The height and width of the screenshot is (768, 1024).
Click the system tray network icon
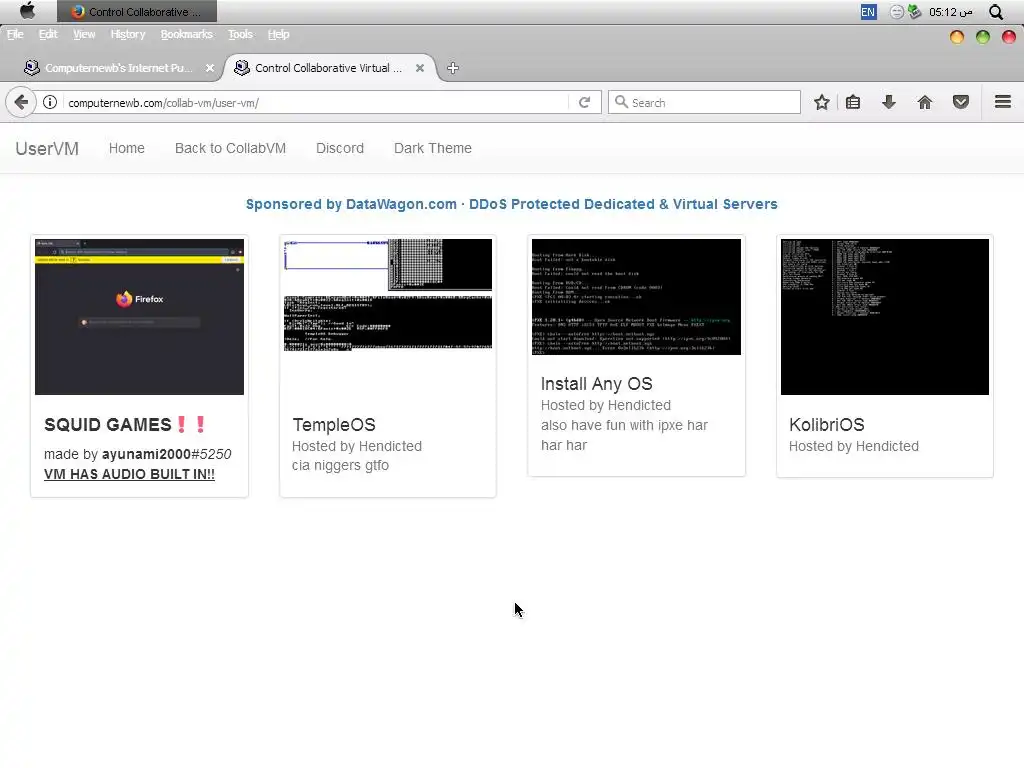tap(915, 12)
